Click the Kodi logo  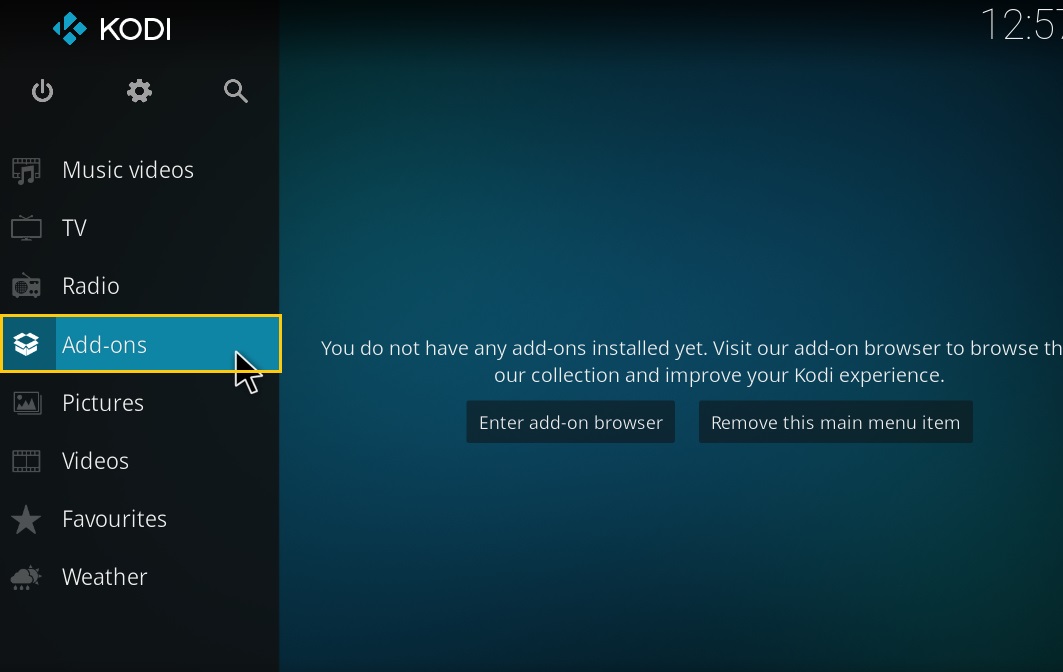click(110, 29)
